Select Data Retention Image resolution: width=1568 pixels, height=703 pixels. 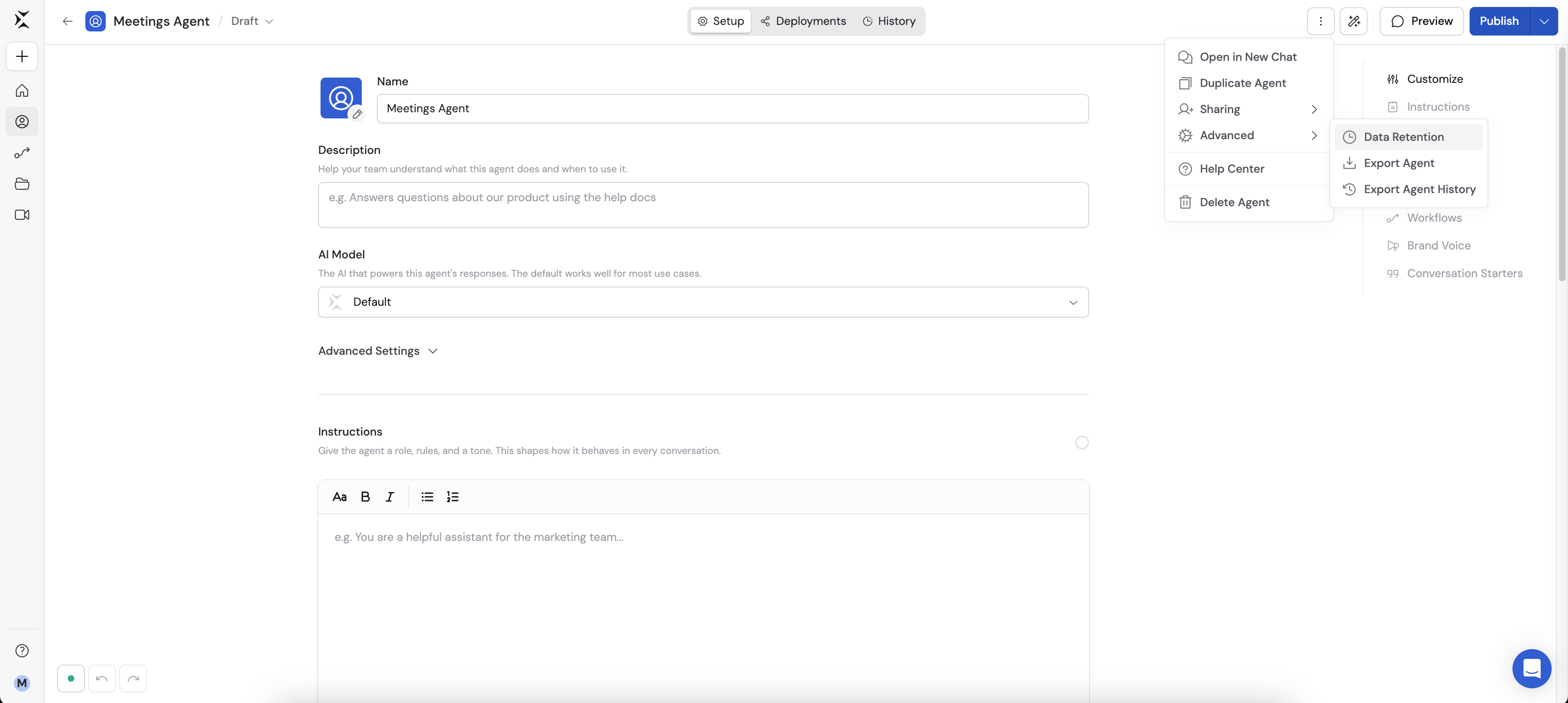pos(1408,137)
